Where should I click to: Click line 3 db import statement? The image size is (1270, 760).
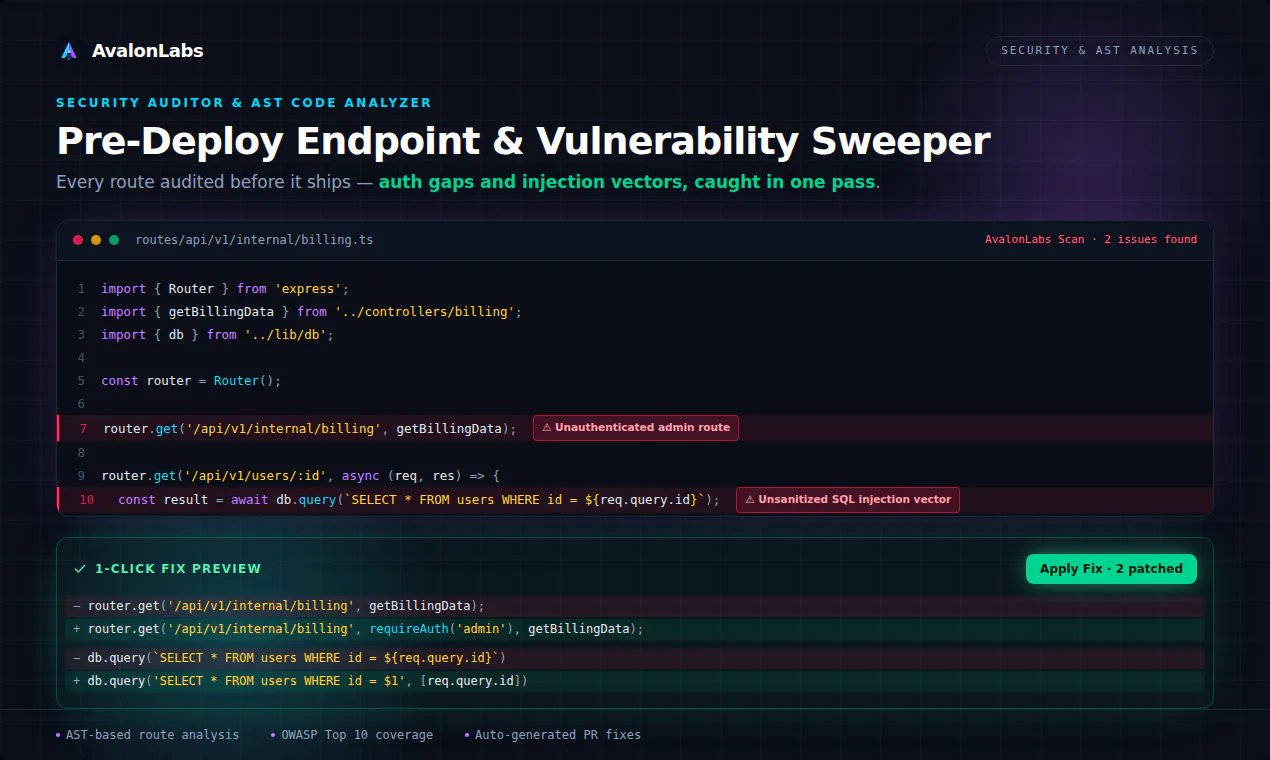pyautogui.click(x=217, y=335)
